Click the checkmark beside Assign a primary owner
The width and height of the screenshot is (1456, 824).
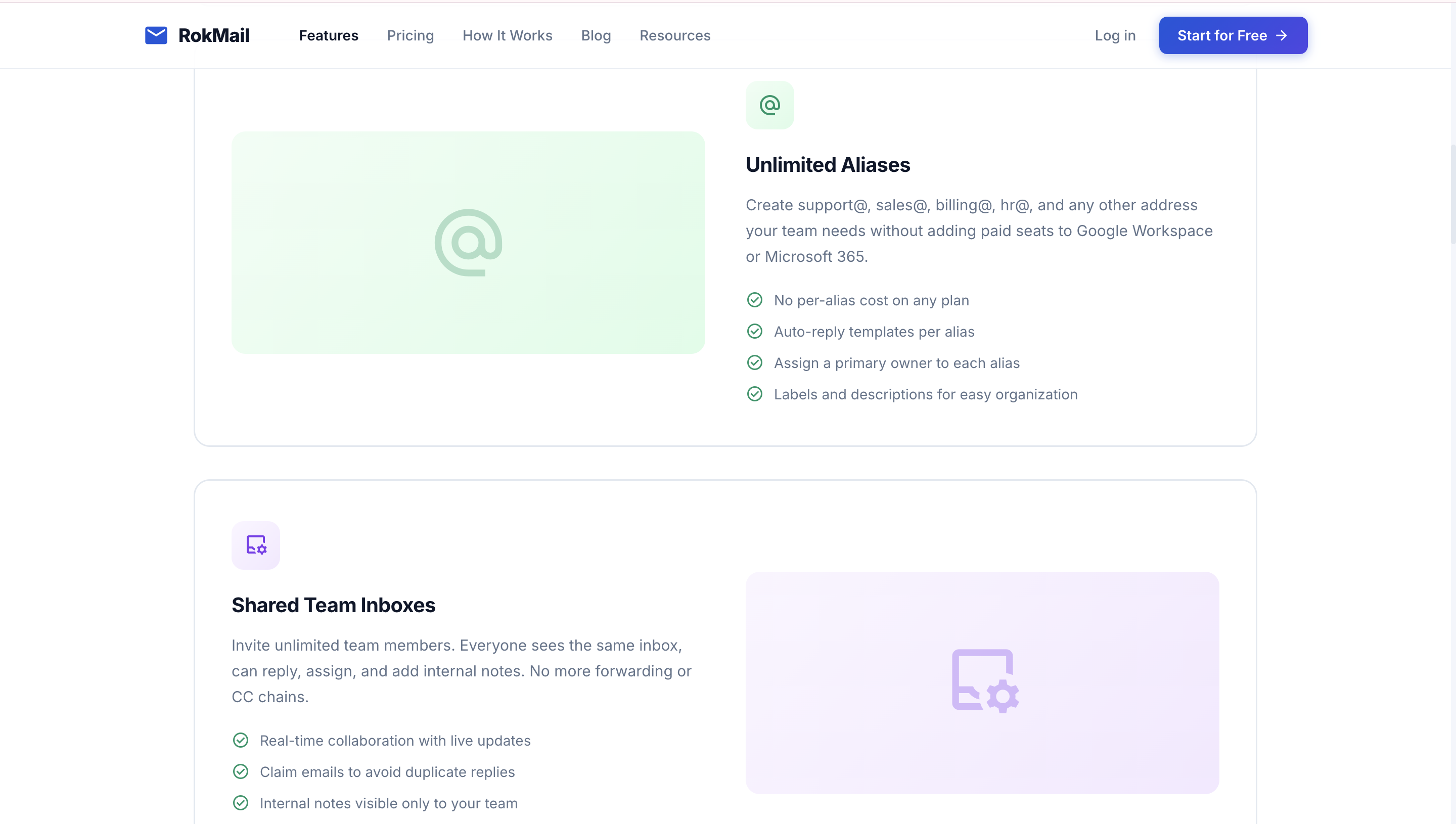click(x=754, y=362)
